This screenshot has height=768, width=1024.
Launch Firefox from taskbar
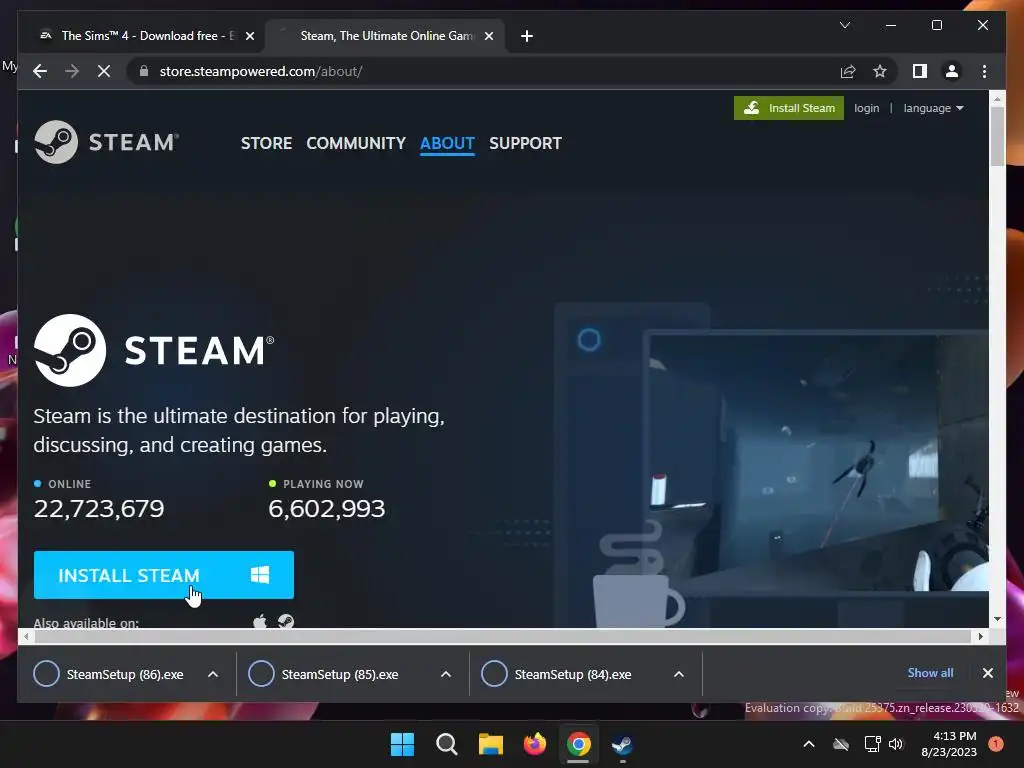tap(535, 744)
